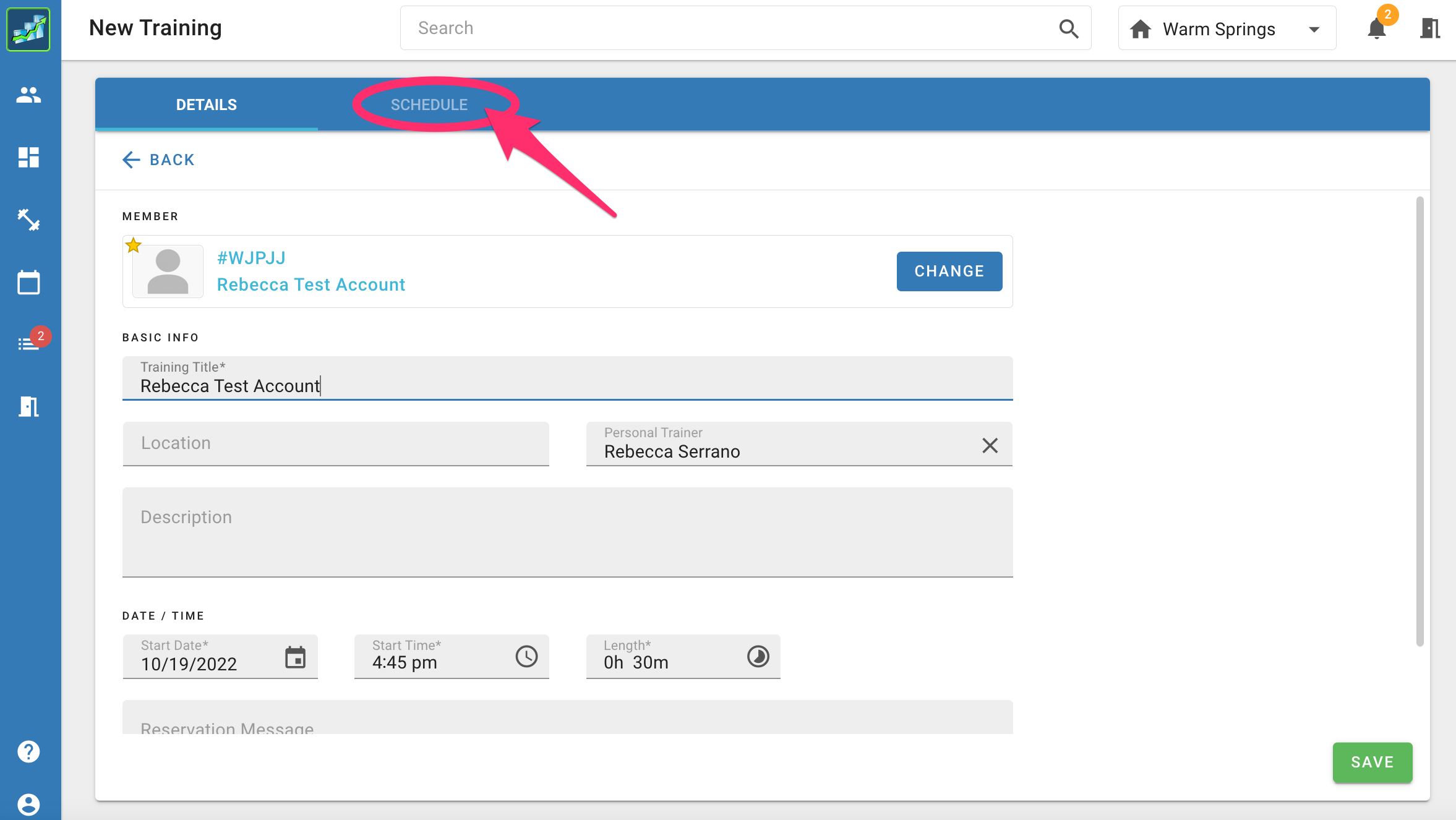Open the Start Time clock picker
This screenshot has height=820, width=1456.
526,656
